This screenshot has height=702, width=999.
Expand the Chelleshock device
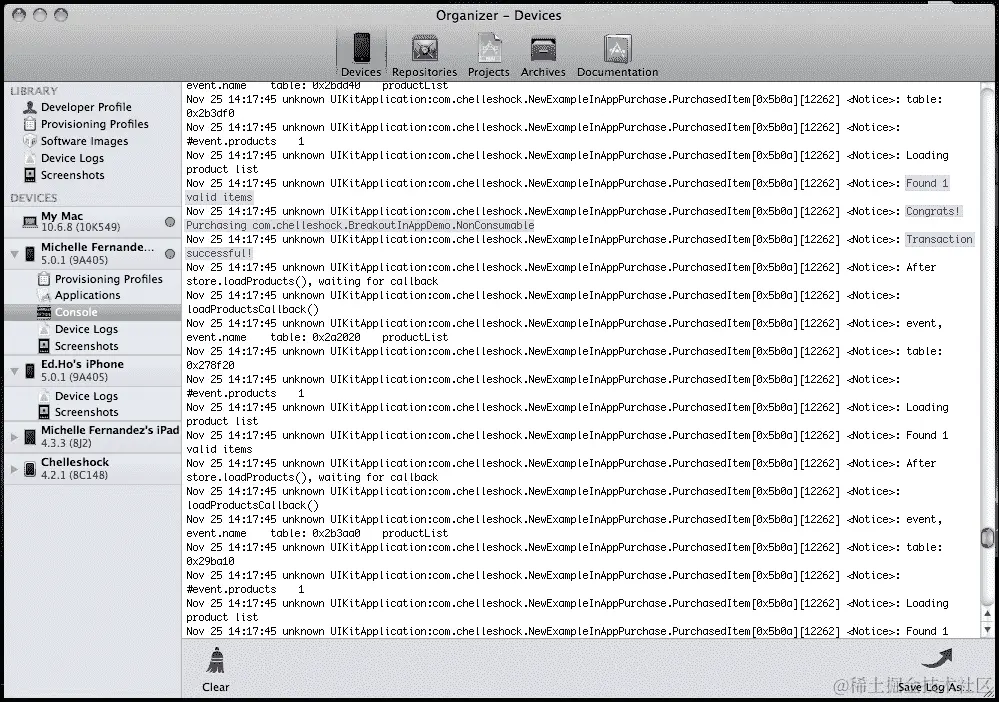[14, 469]
